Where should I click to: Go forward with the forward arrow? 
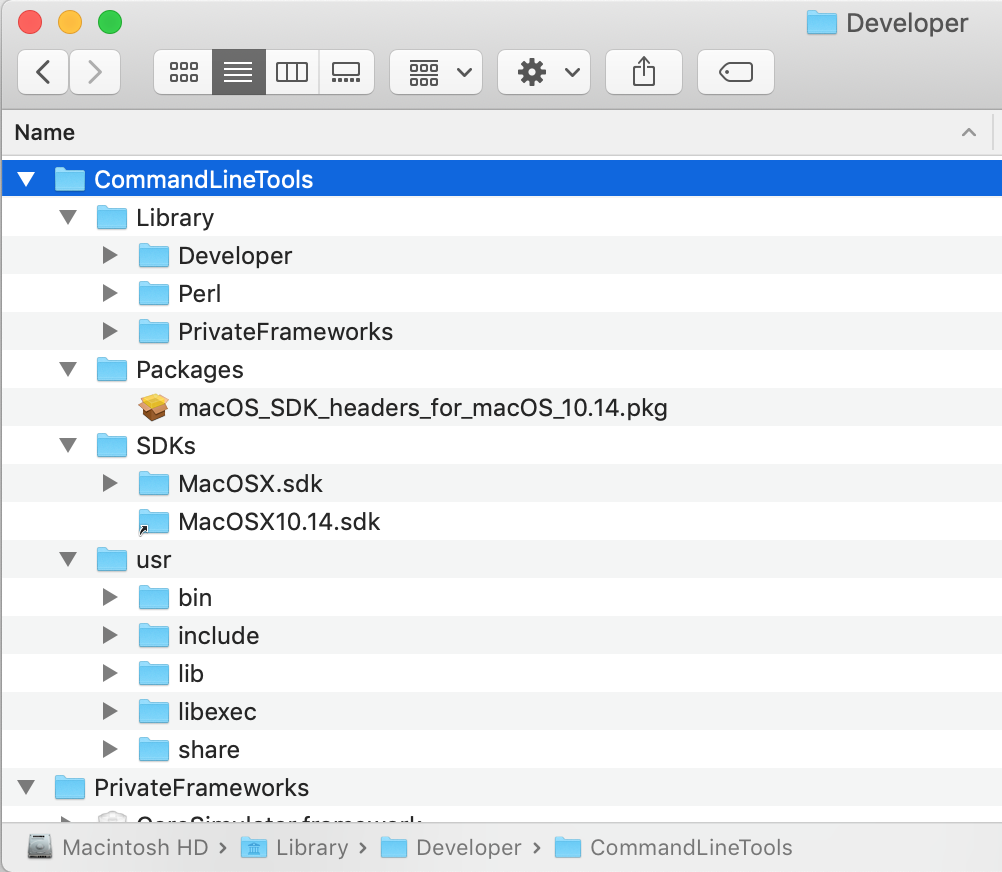point(95,72)
